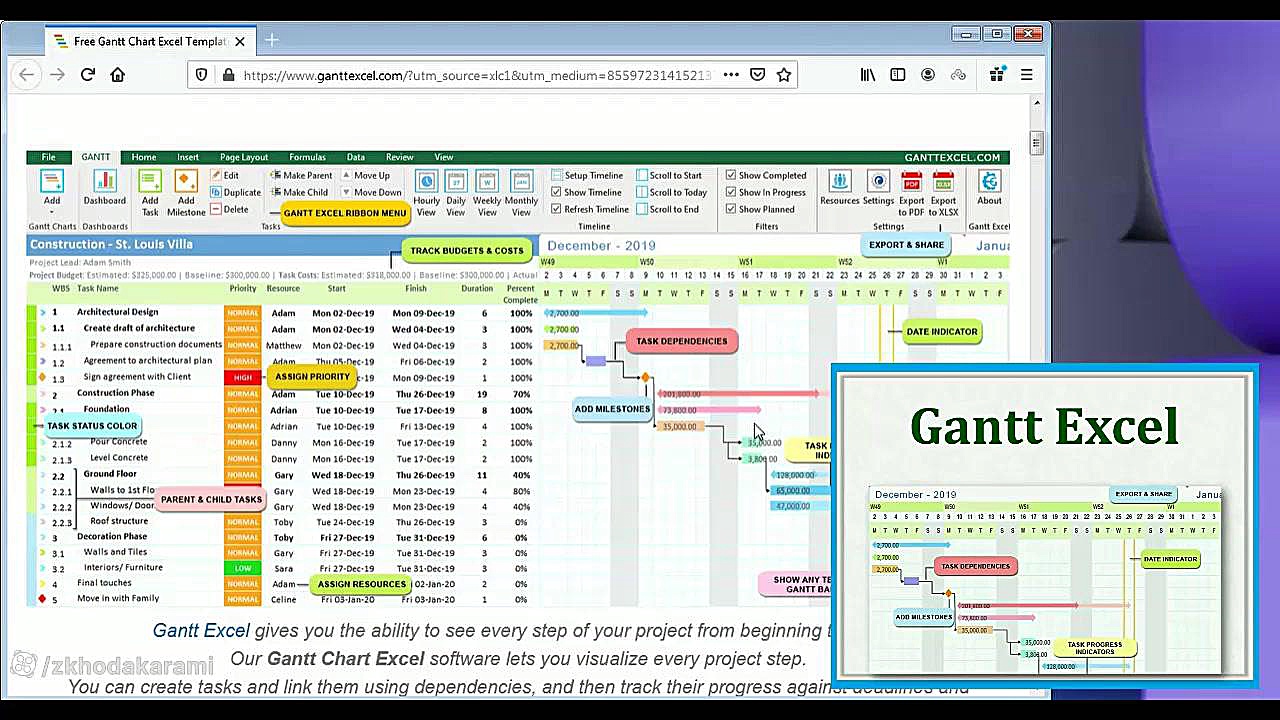Open the Gantt Settings icon
The width and height of the screenshot is (1280, 720).
[878, 181]
